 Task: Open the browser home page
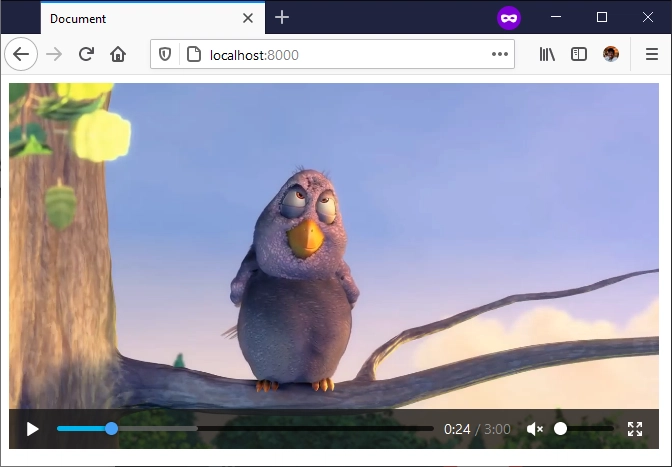pyautogui.click(x=118, y=54)
